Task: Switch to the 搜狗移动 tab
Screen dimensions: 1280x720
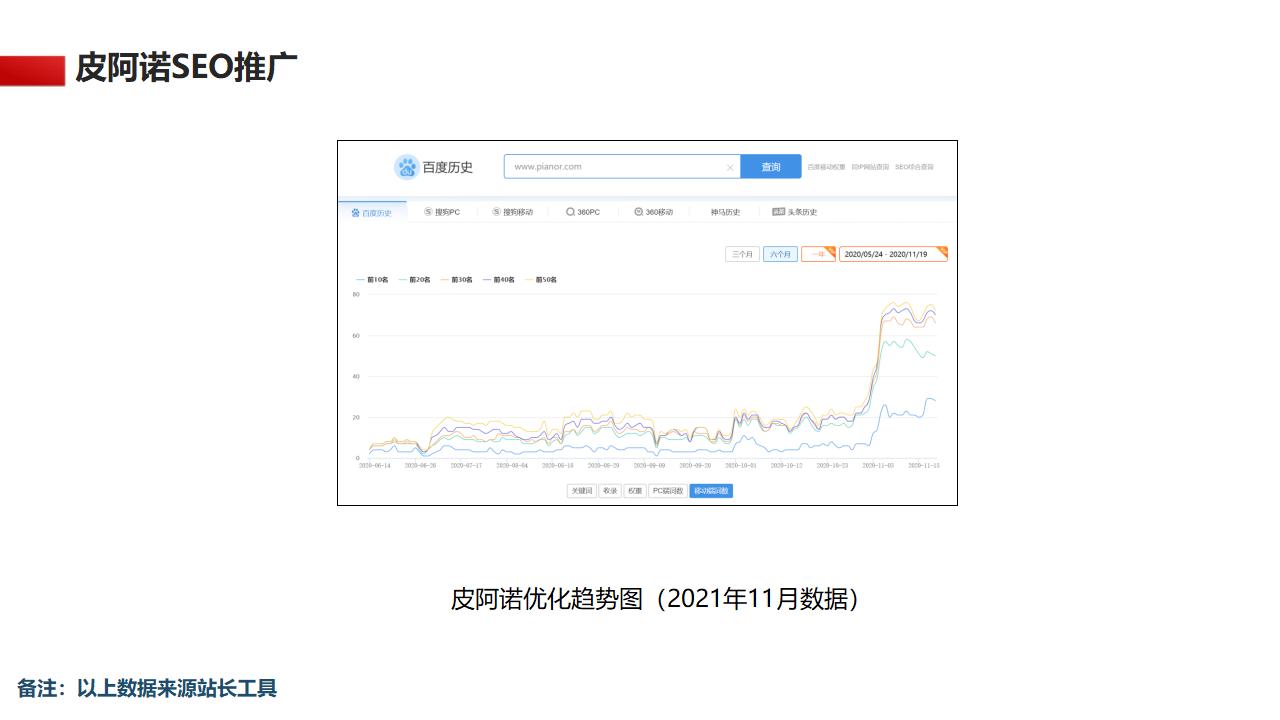Action: 512,212
